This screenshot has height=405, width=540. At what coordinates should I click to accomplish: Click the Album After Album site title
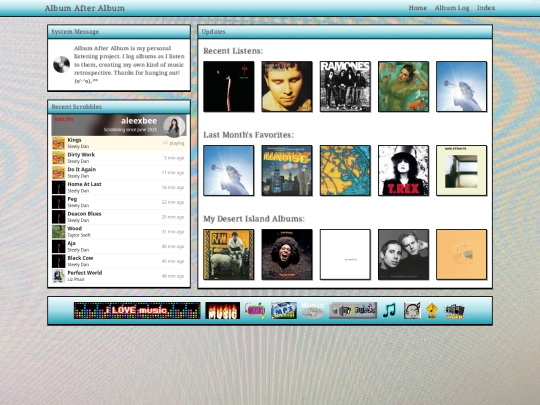[85, 8]
